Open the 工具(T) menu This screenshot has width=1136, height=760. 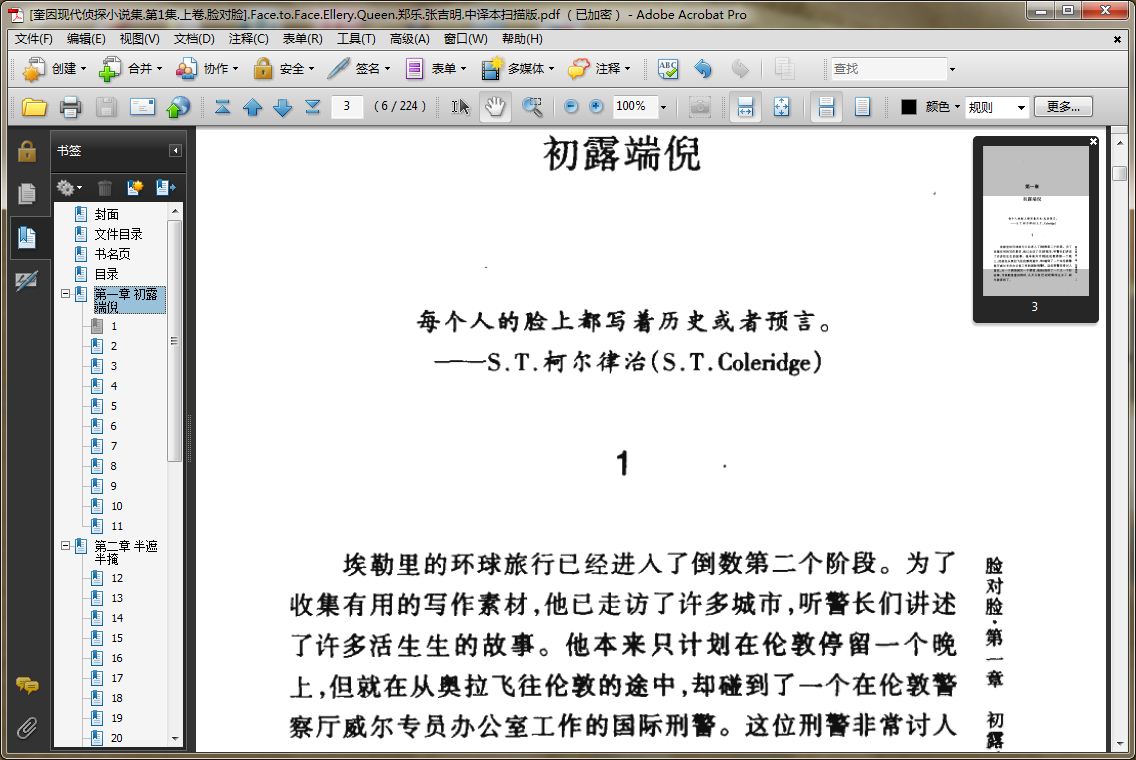356,38
